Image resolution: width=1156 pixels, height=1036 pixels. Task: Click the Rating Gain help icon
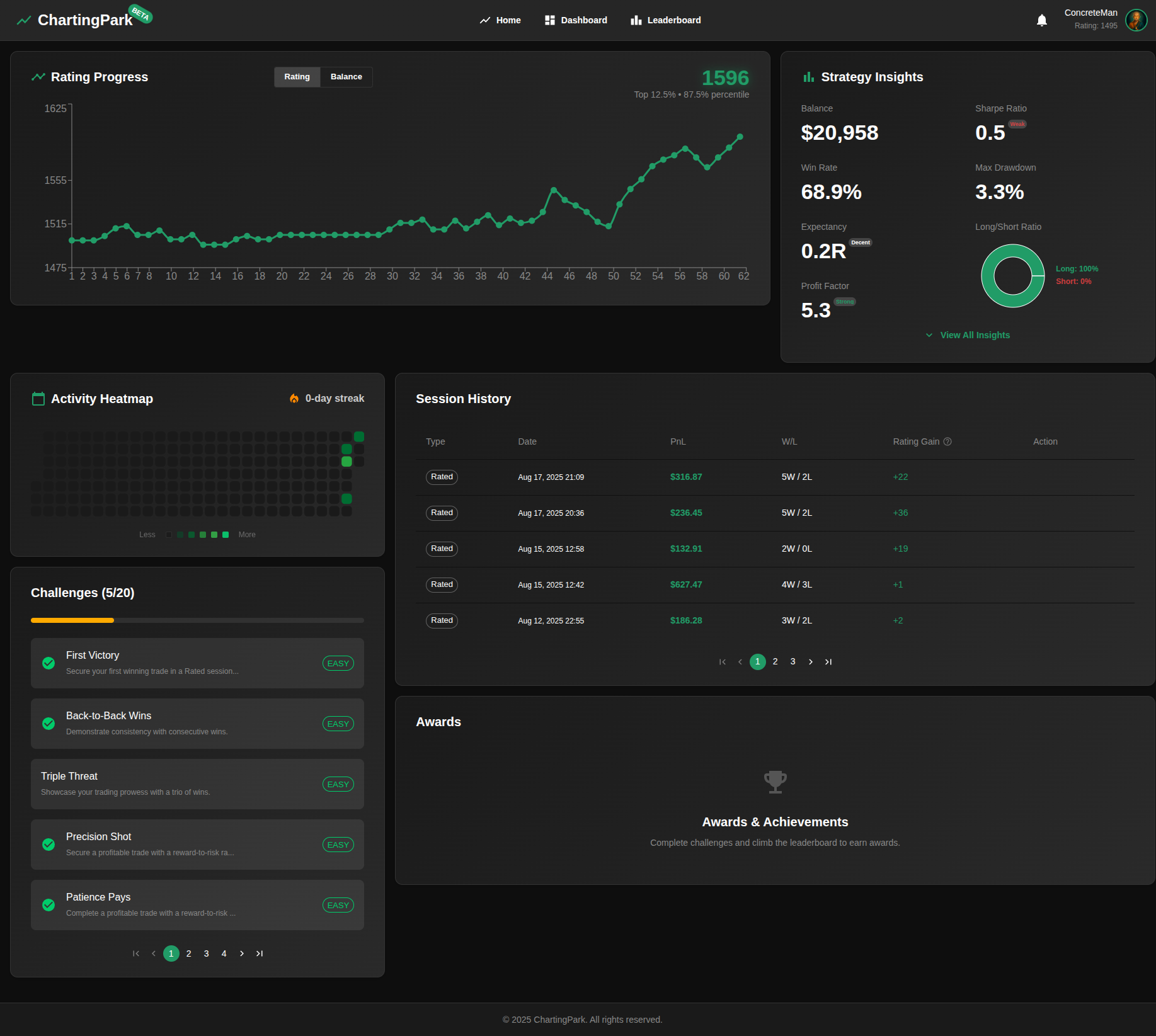pyautogui.click(x=947, y=441)
